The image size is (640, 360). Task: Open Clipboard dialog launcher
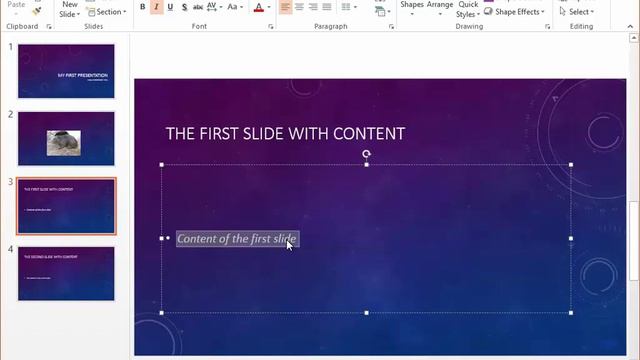(x=49, y=27)
